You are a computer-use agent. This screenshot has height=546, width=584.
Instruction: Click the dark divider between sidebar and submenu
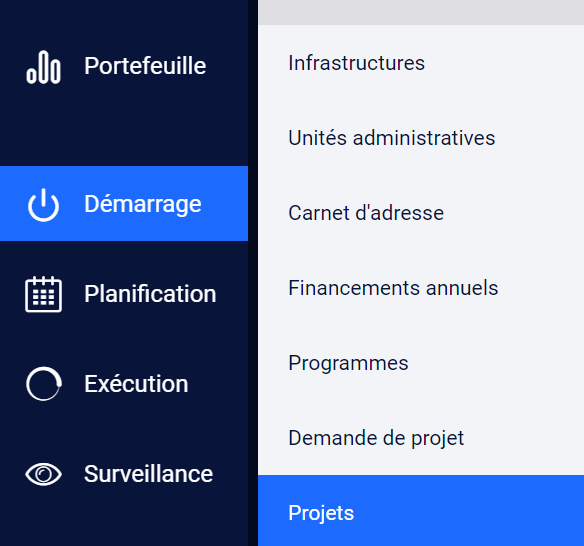[253, 273]
